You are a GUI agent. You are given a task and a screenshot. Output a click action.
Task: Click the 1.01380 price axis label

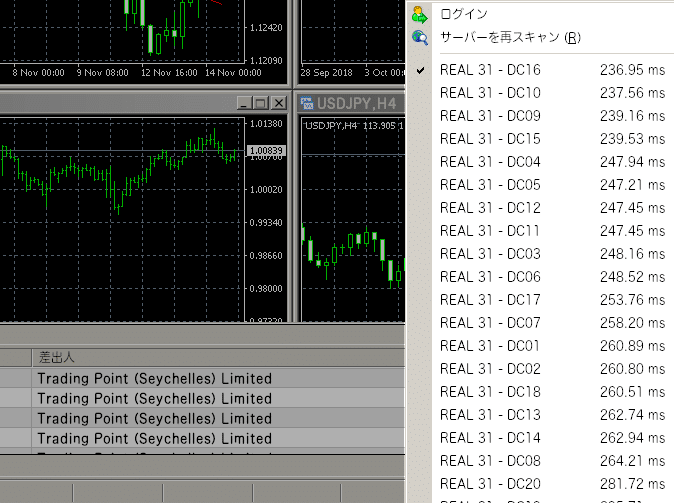[266, 124]
